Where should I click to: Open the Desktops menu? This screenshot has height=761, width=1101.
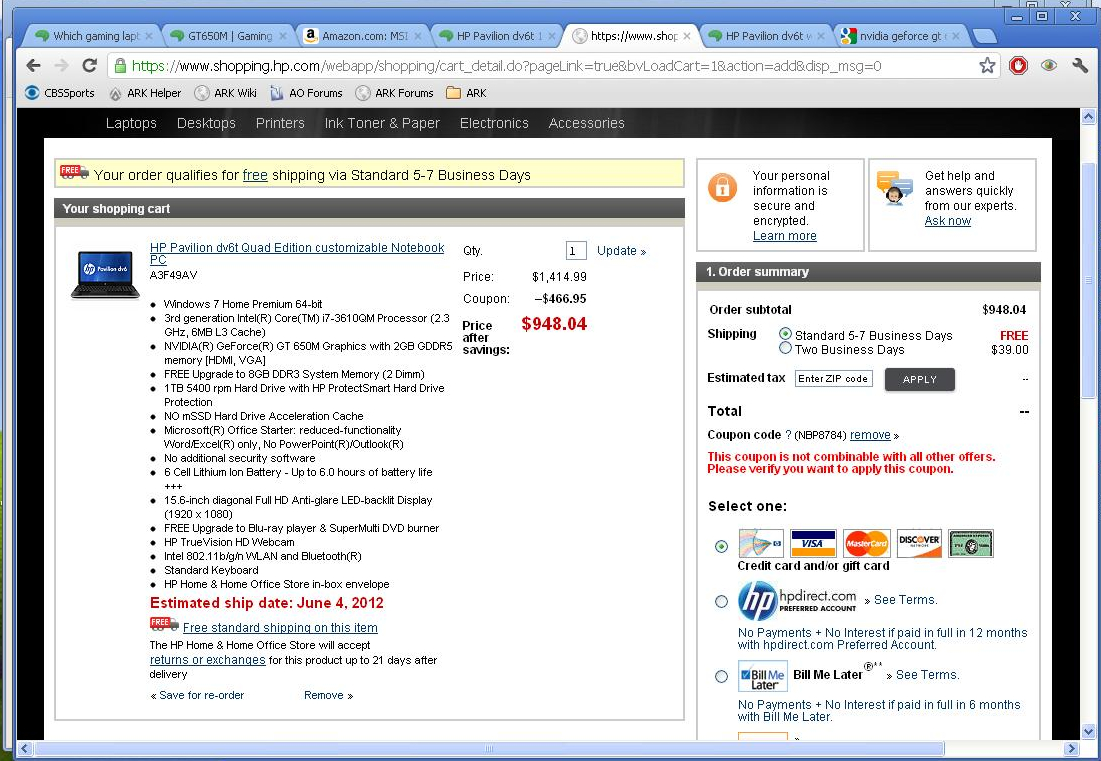[x=206, y=123]
